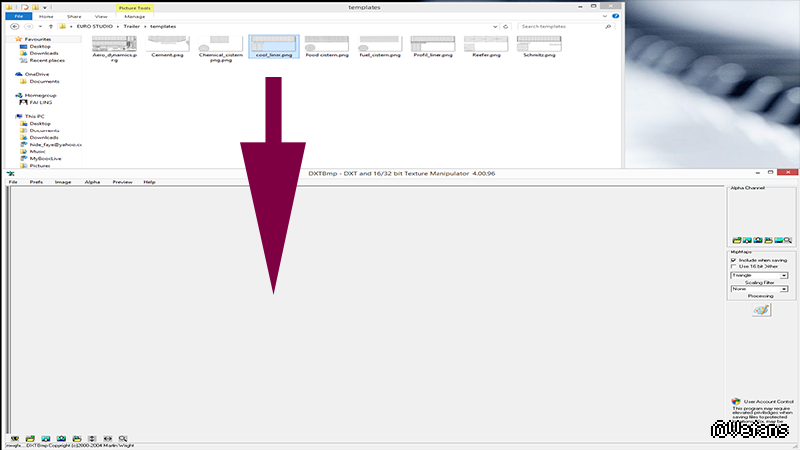Click the chevron after Trailer in address bar
The height and width of the screenshot is (450, 800).
click(145, 27)
